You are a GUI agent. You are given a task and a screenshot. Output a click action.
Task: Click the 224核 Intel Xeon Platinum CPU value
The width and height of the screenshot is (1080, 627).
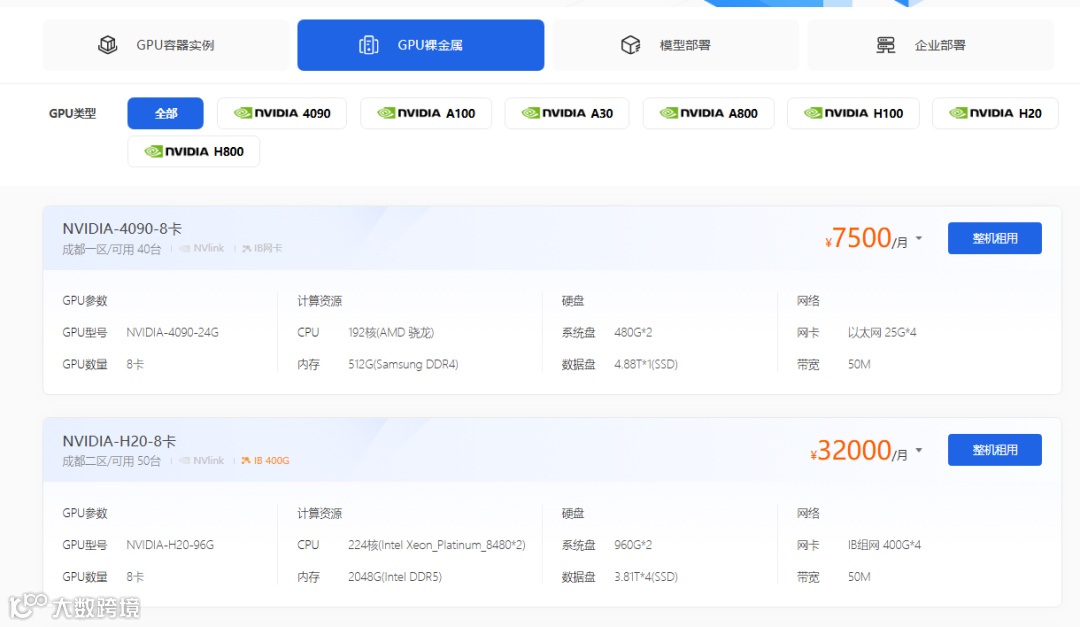click(x=437, y=545)
